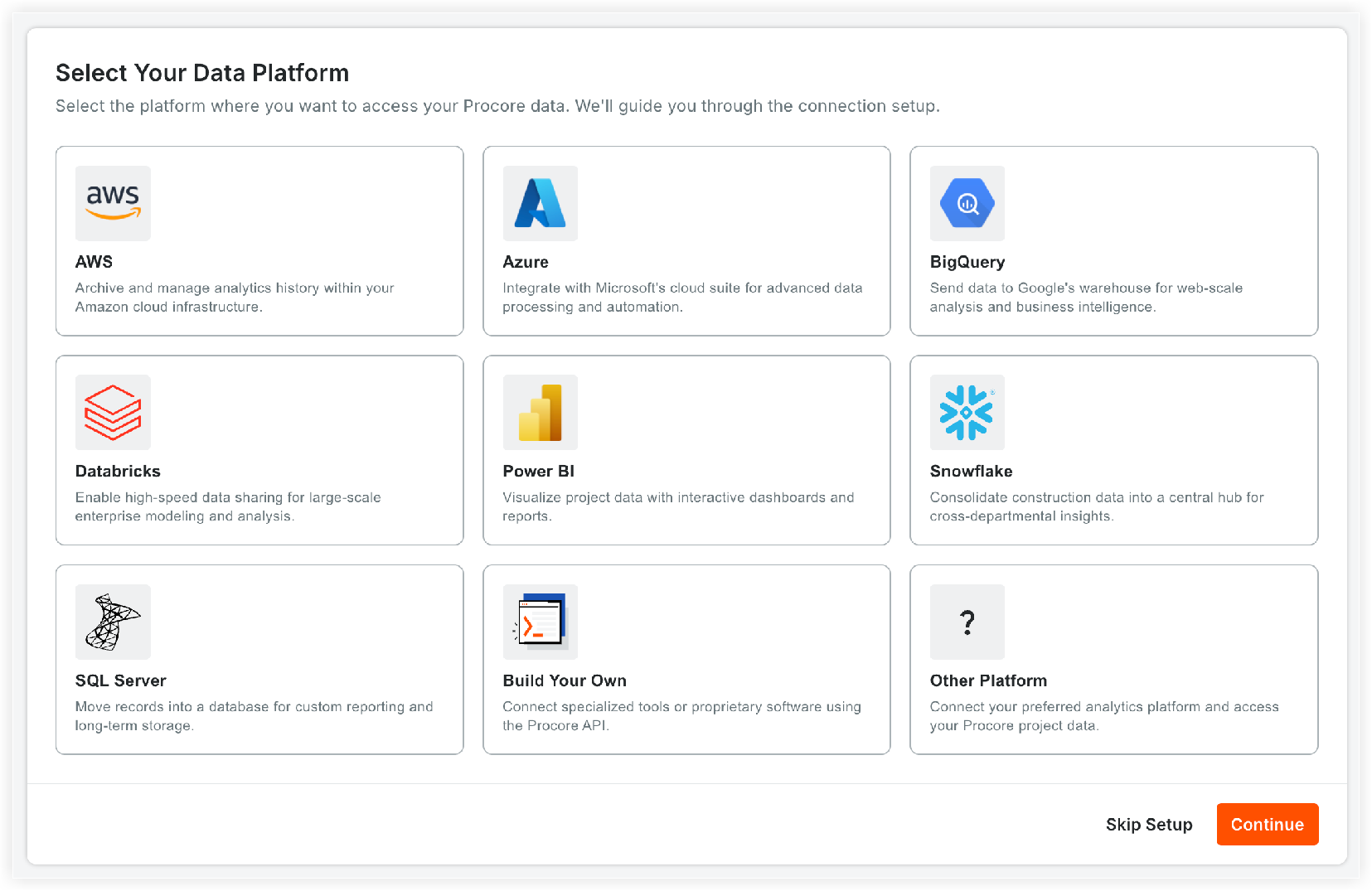Select the SQL Server card title
Viewport: 1372px width, 891px height.
point(121,680)
